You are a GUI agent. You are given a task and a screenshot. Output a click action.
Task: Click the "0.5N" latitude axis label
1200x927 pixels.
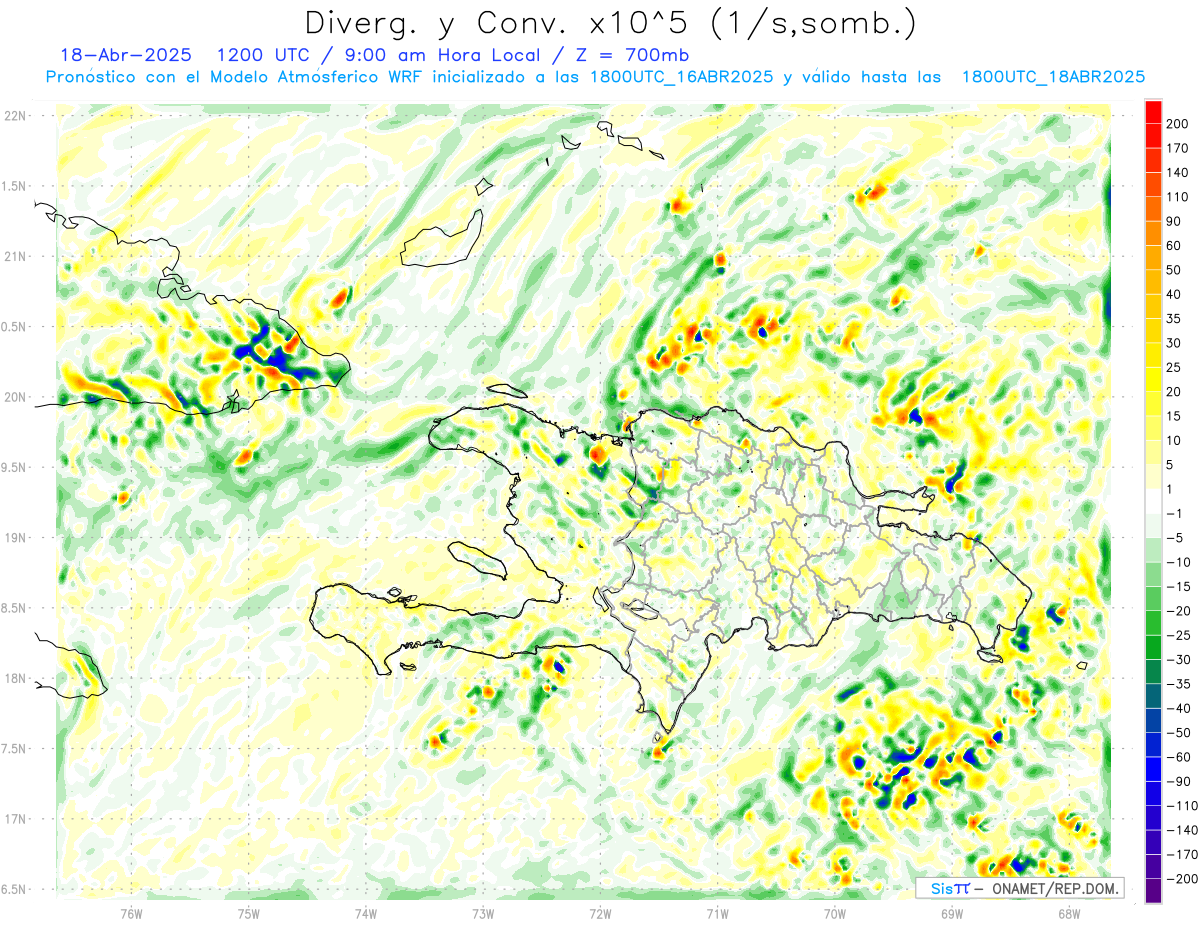[15, 326]
